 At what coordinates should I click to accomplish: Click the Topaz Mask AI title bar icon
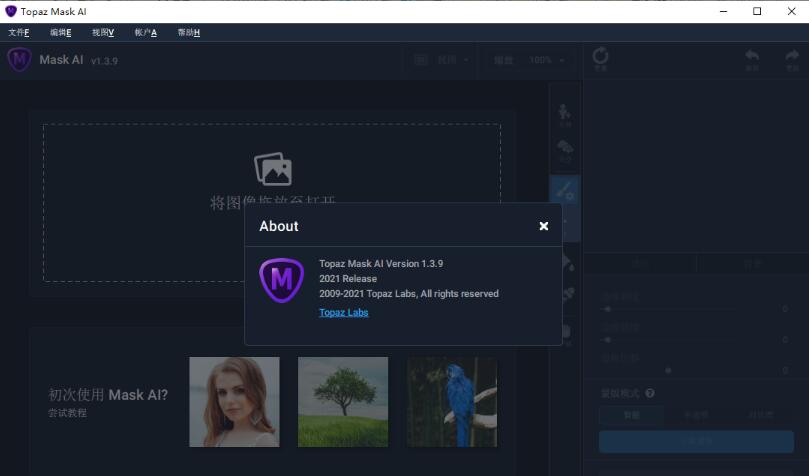click(x=11, y=11)
